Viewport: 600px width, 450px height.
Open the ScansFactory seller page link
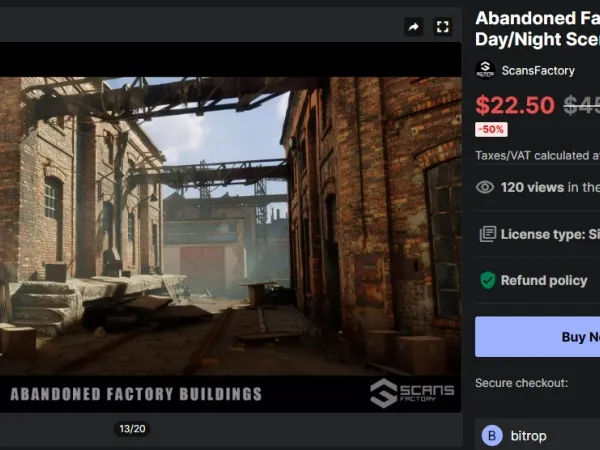coord(538,70)
